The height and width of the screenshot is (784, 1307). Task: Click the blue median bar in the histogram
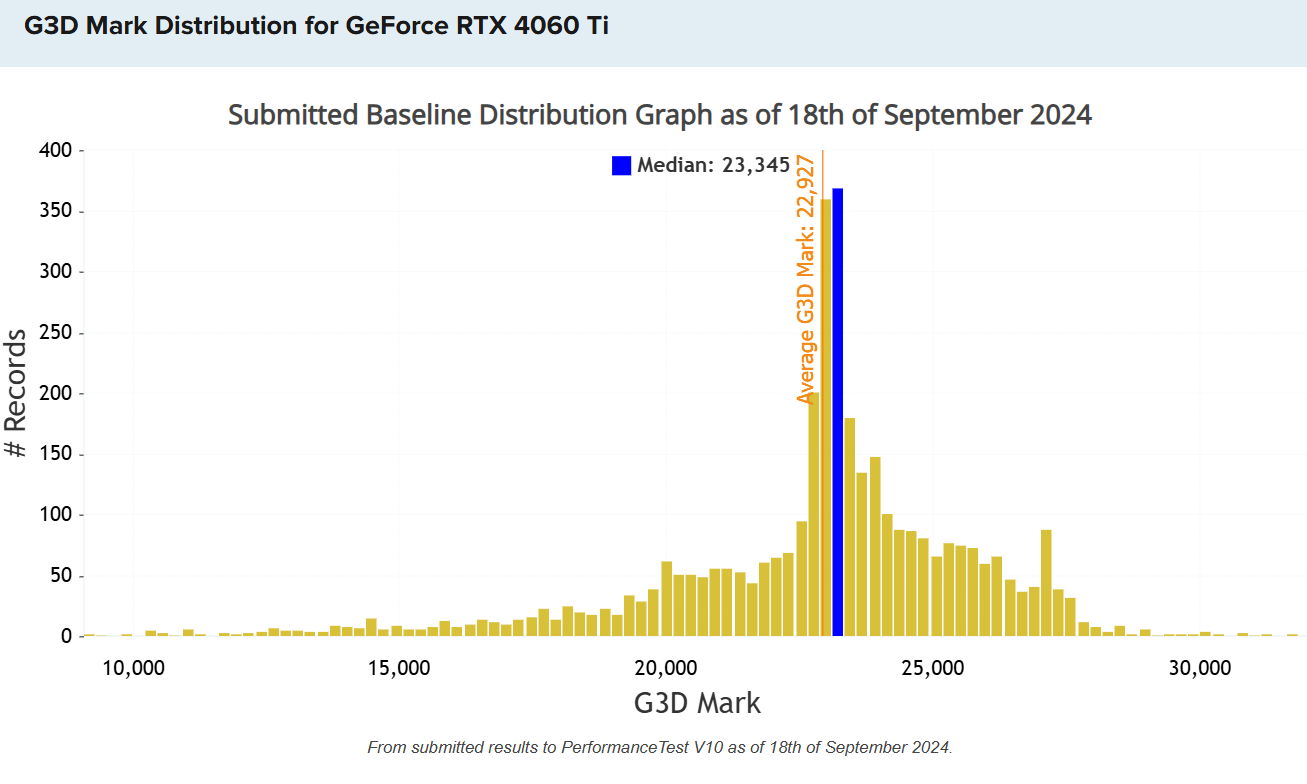pos(838,412)
